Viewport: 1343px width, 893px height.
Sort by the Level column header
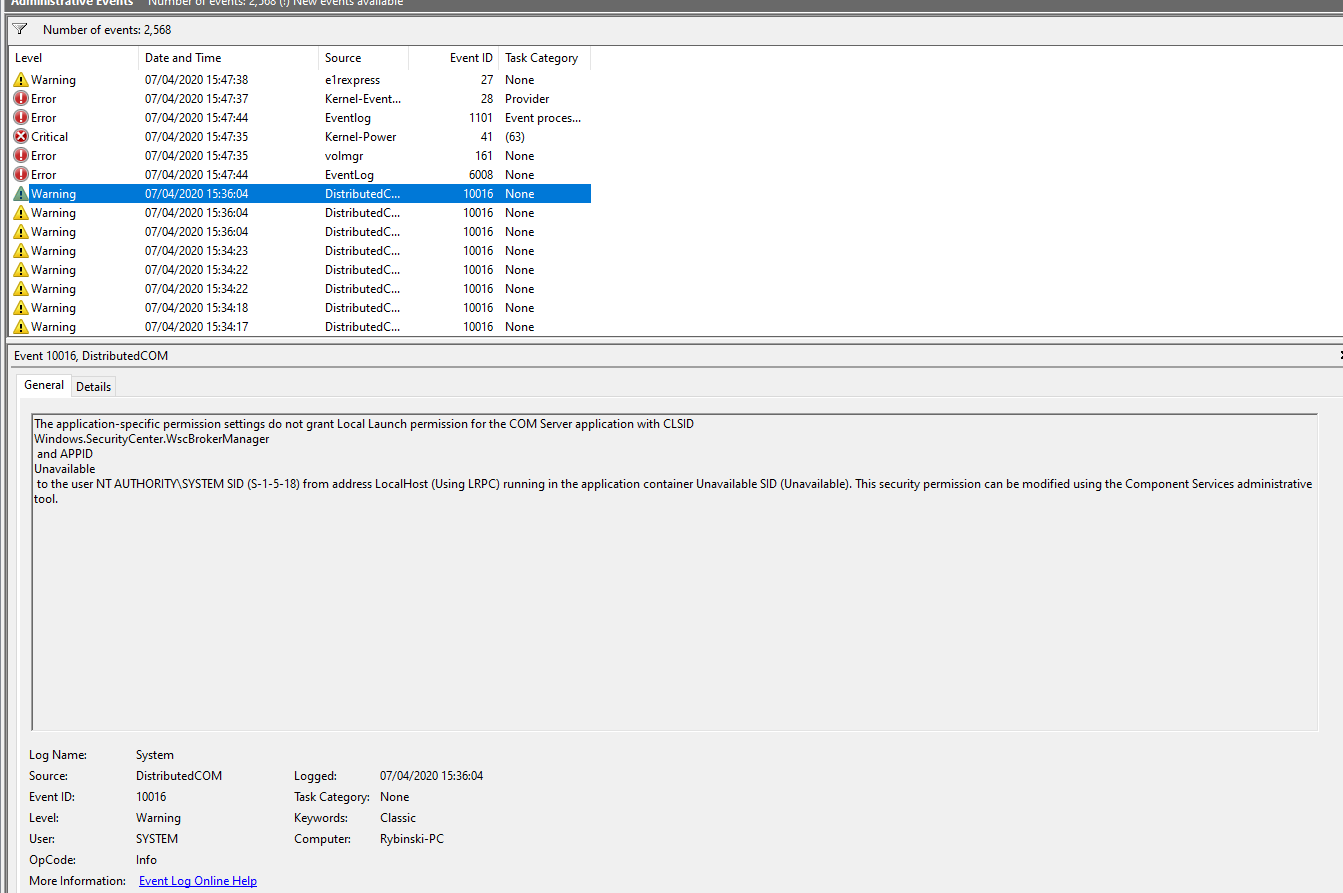[72, 58]
